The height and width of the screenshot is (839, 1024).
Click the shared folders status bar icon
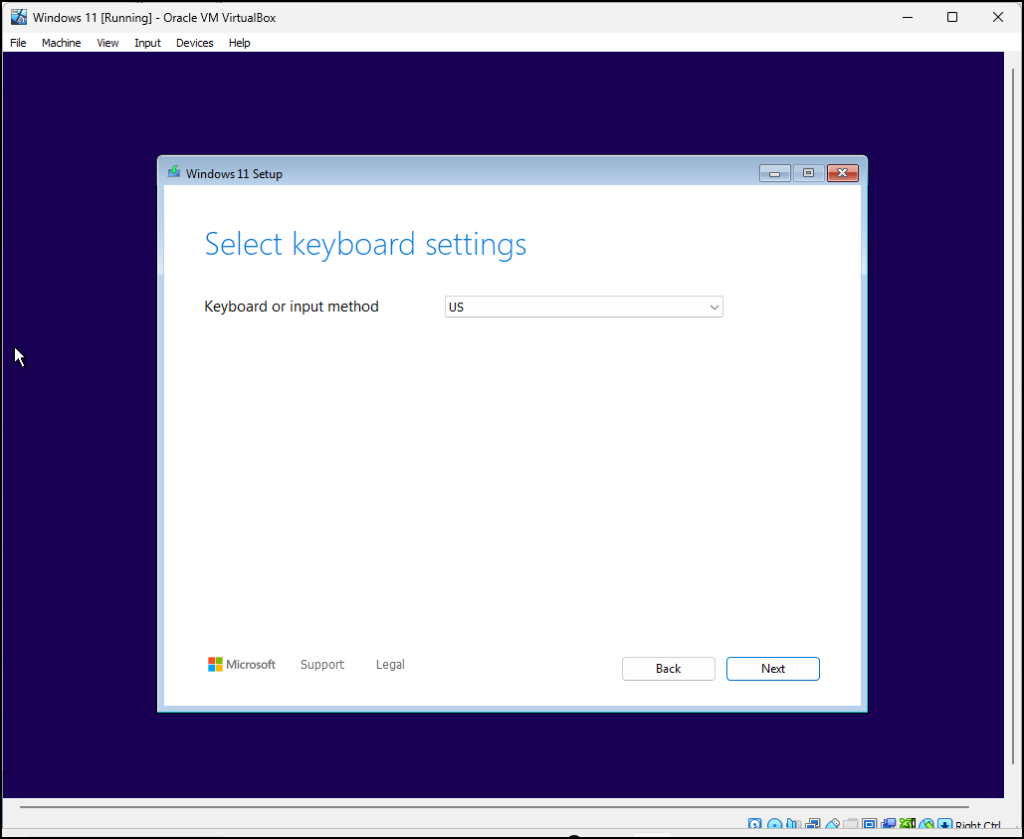pos(850,825)
